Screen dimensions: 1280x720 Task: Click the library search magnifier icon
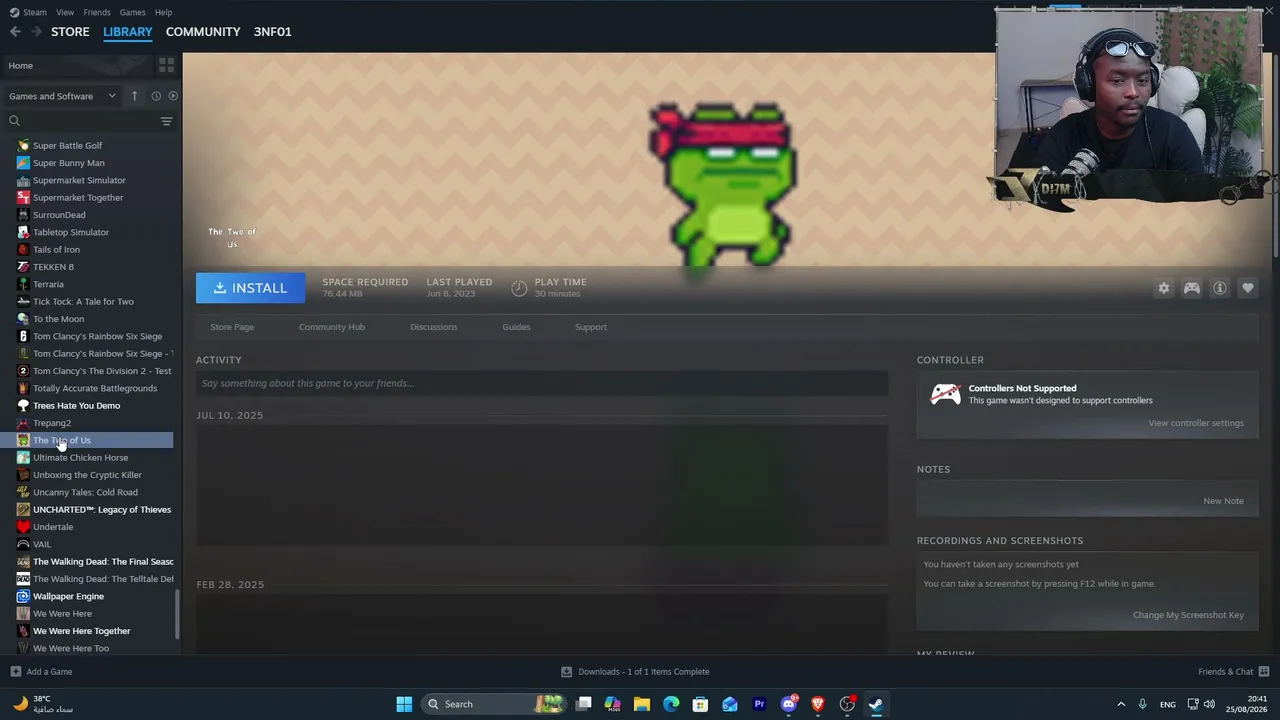click(x=14, y=121)
